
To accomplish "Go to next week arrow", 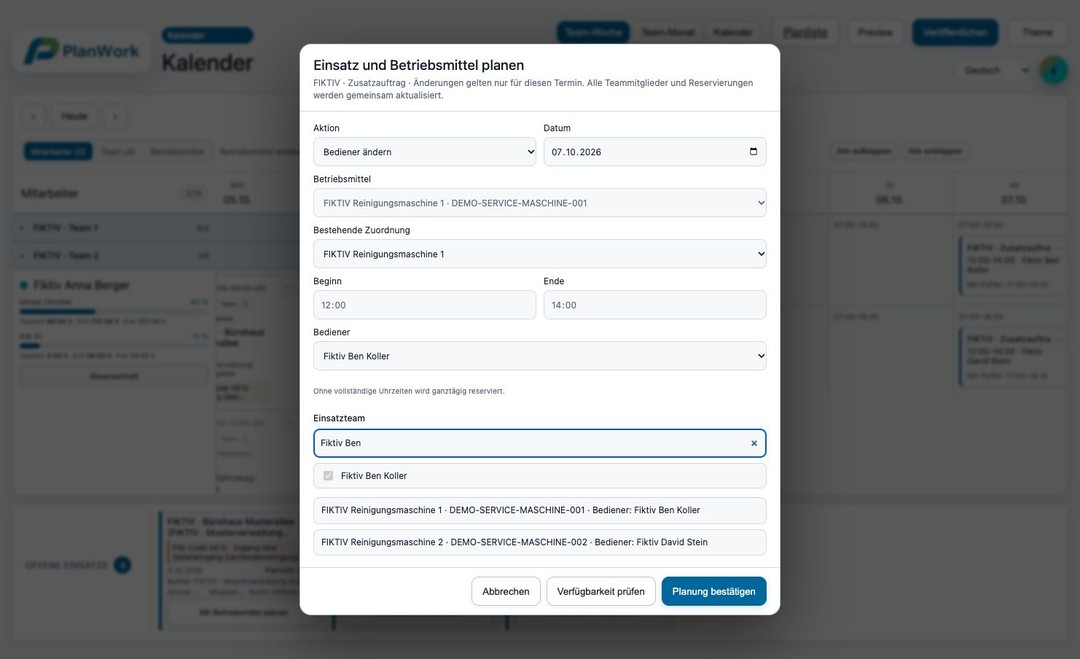I will tap(115, 116).
